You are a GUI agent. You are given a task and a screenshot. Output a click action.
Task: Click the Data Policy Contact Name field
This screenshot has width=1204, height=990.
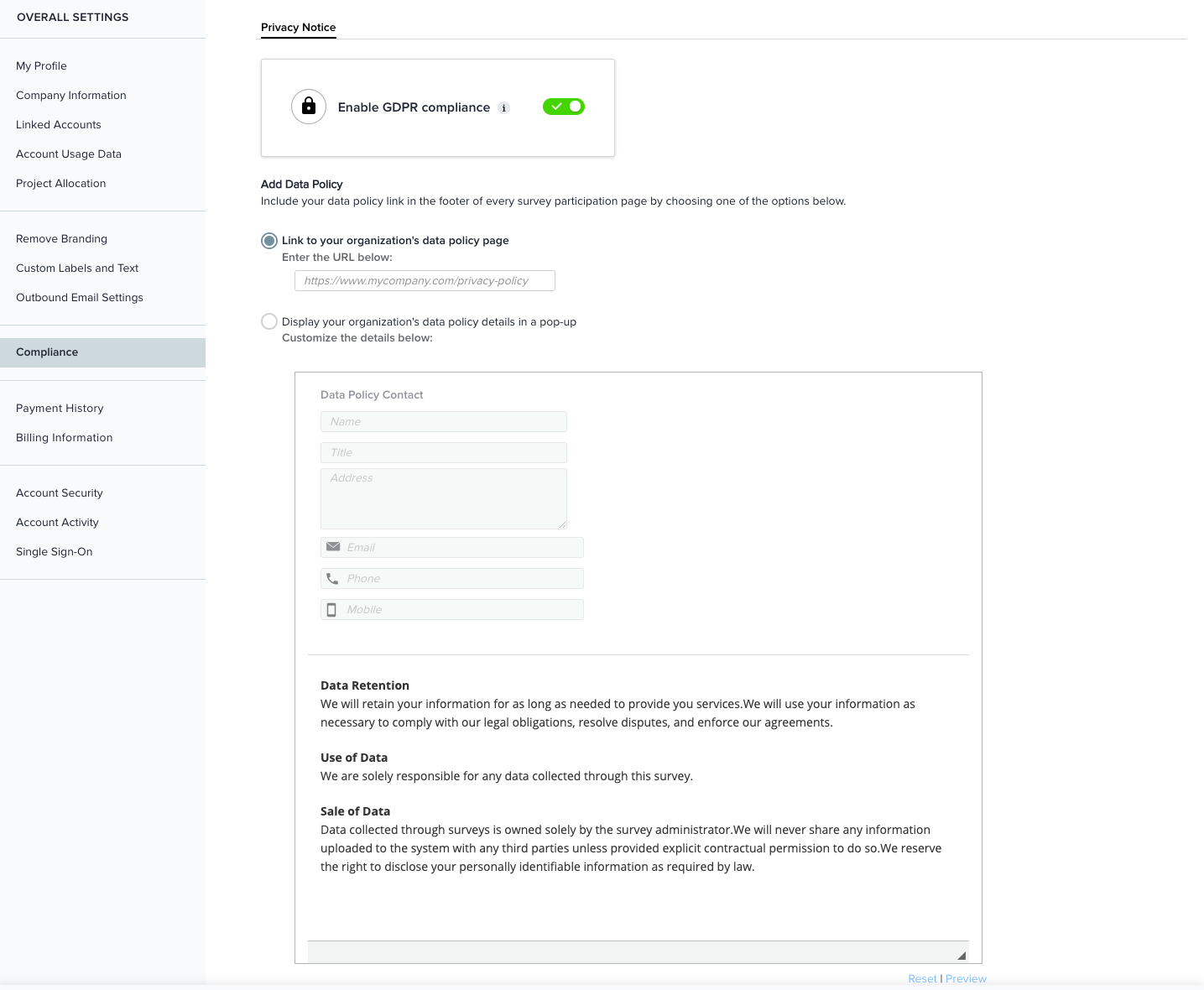point(443,422)
